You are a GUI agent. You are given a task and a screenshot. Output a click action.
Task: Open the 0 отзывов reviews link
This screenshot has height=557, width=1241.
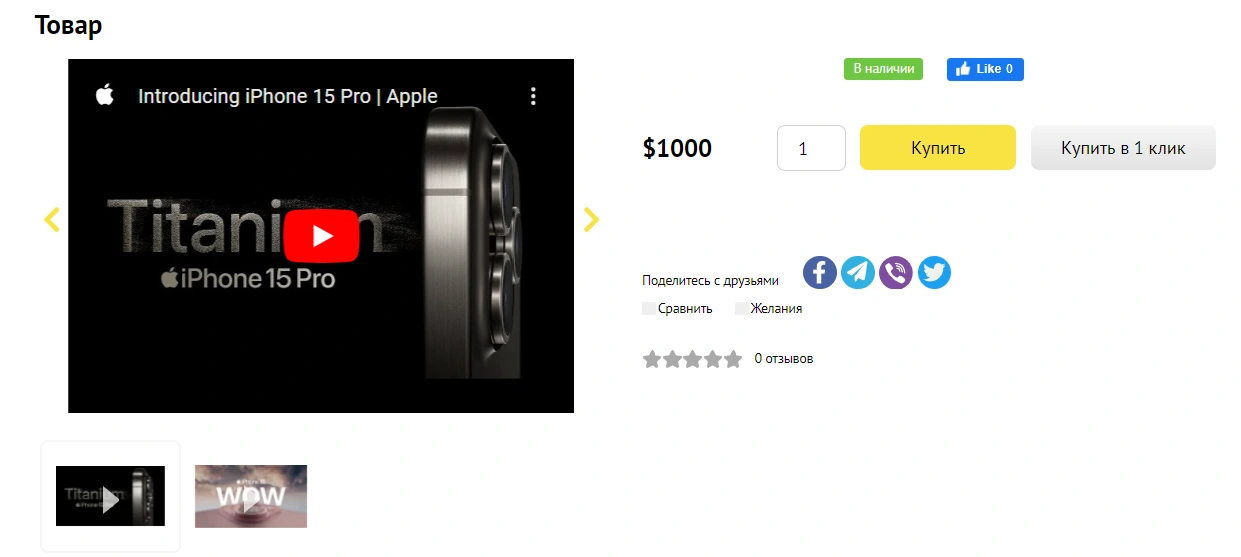click(784, 358)
